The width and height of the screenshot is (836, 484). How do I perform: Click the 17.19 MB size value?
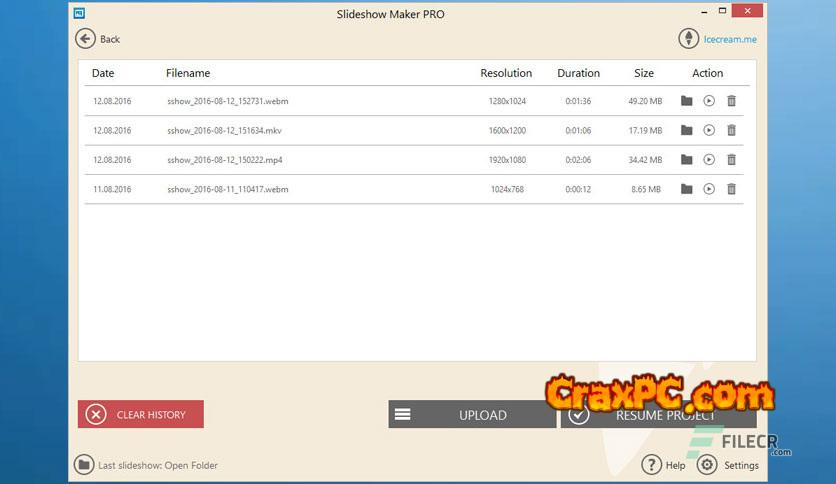coord(645,131)
